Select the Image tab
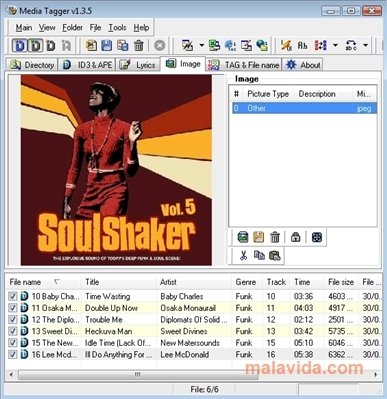 (183, 64)
